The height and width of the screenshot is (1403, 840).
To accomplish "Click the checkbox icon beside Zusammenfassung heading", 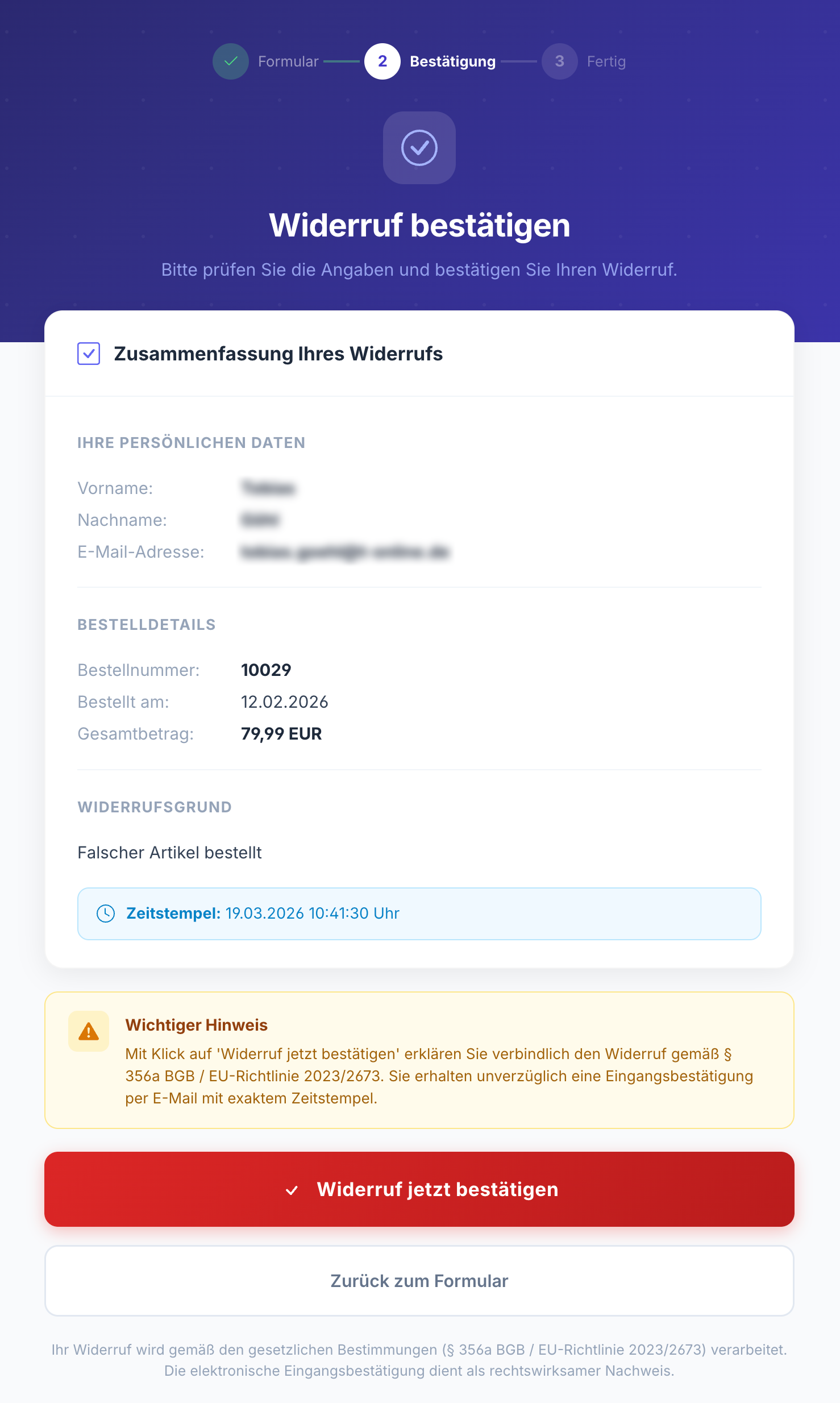I will click(89, 354).
